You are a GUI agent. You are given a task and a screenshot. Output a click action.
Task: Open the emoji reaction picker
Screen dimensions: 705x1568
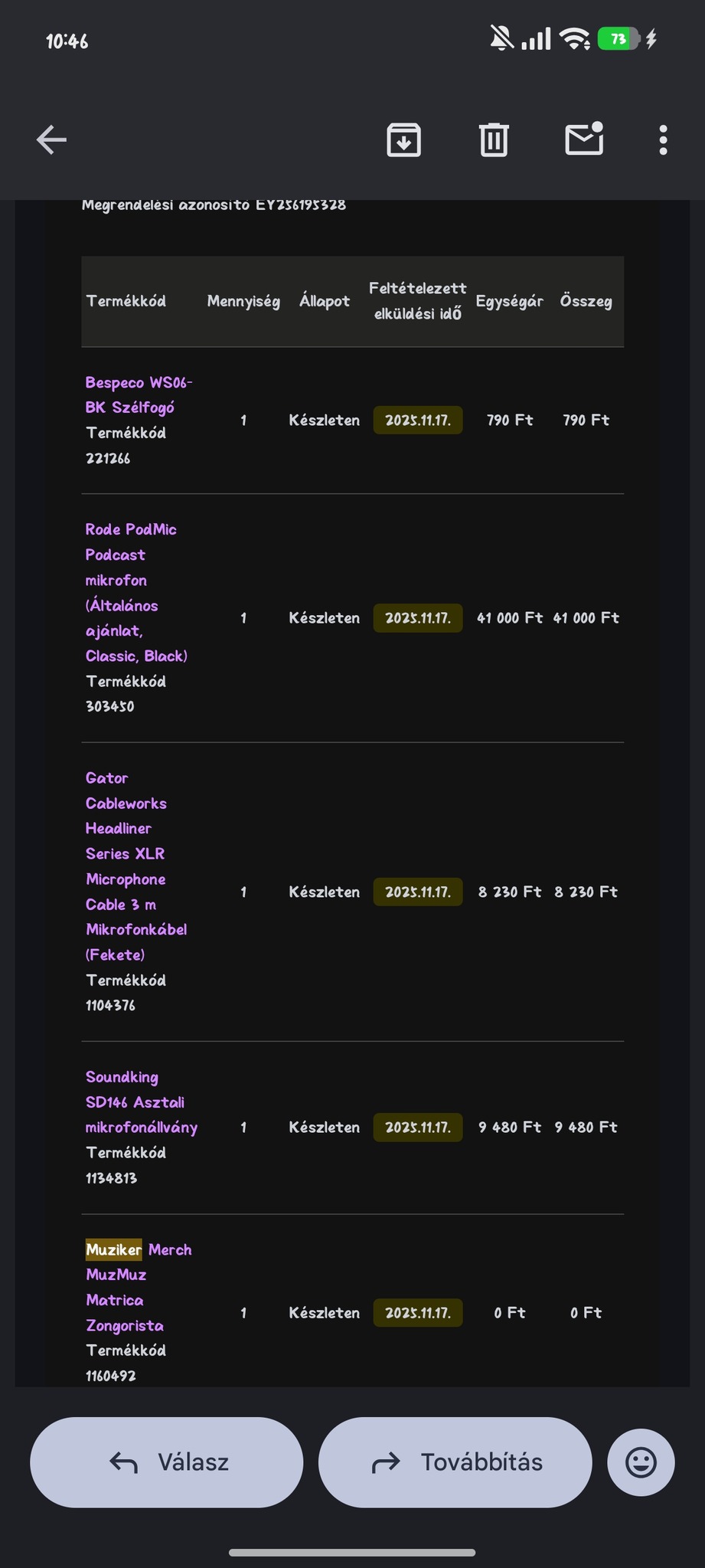(641, 1462)
